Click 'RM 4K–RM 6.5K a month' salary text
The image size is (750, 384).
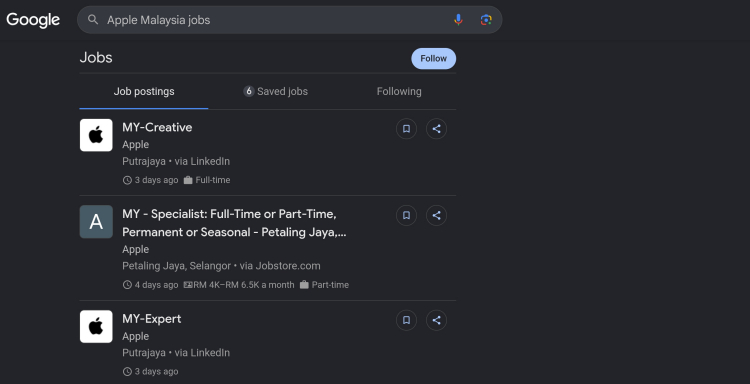244,285
